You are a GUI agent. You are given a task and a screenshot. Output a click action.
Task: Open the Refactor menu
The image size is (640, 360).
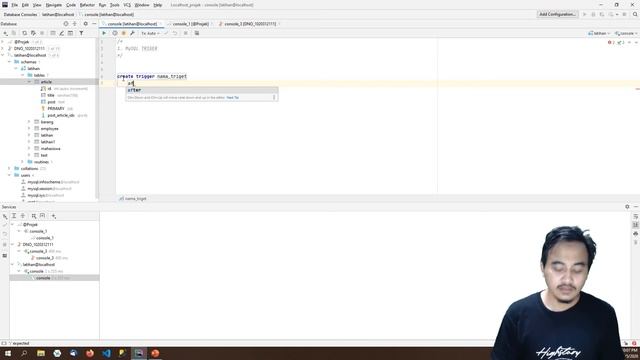(87, 5)
